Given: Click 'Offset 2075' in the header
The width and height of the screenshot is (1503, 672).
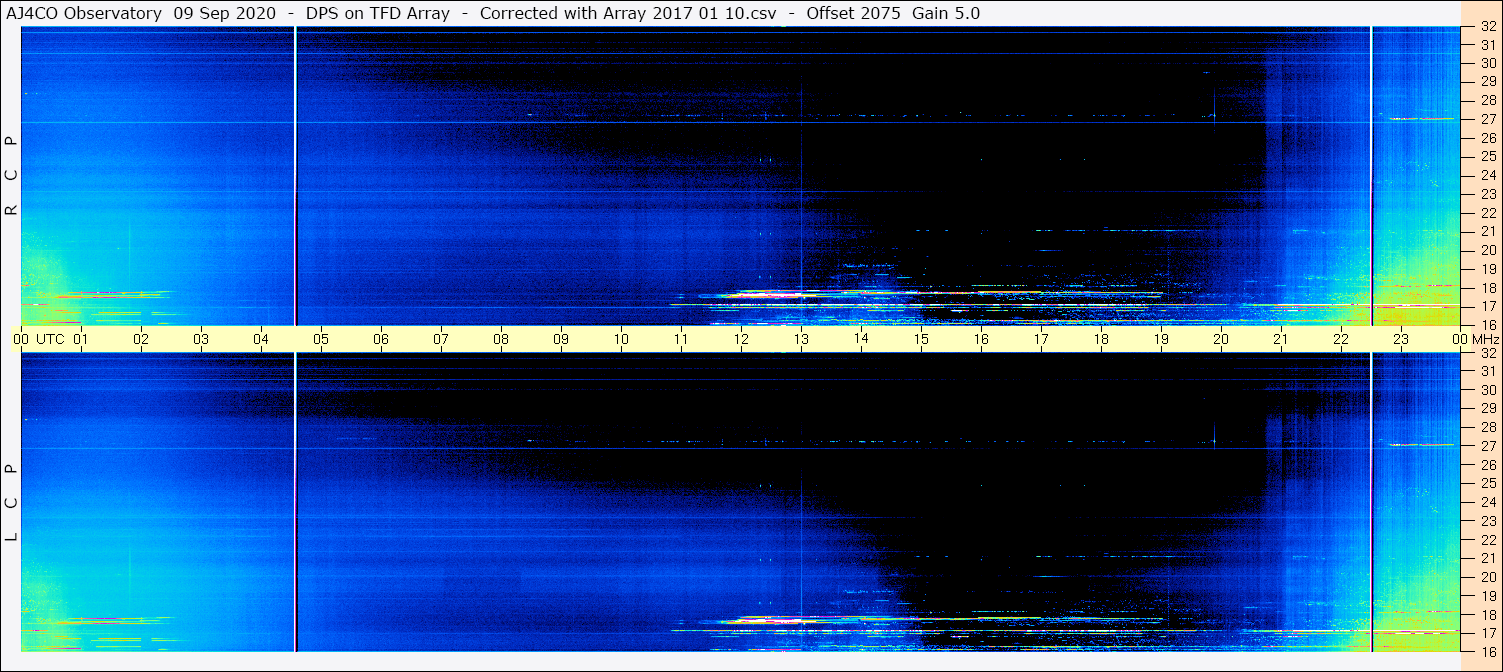Looking at the screenshot, I should pos(853,13).
